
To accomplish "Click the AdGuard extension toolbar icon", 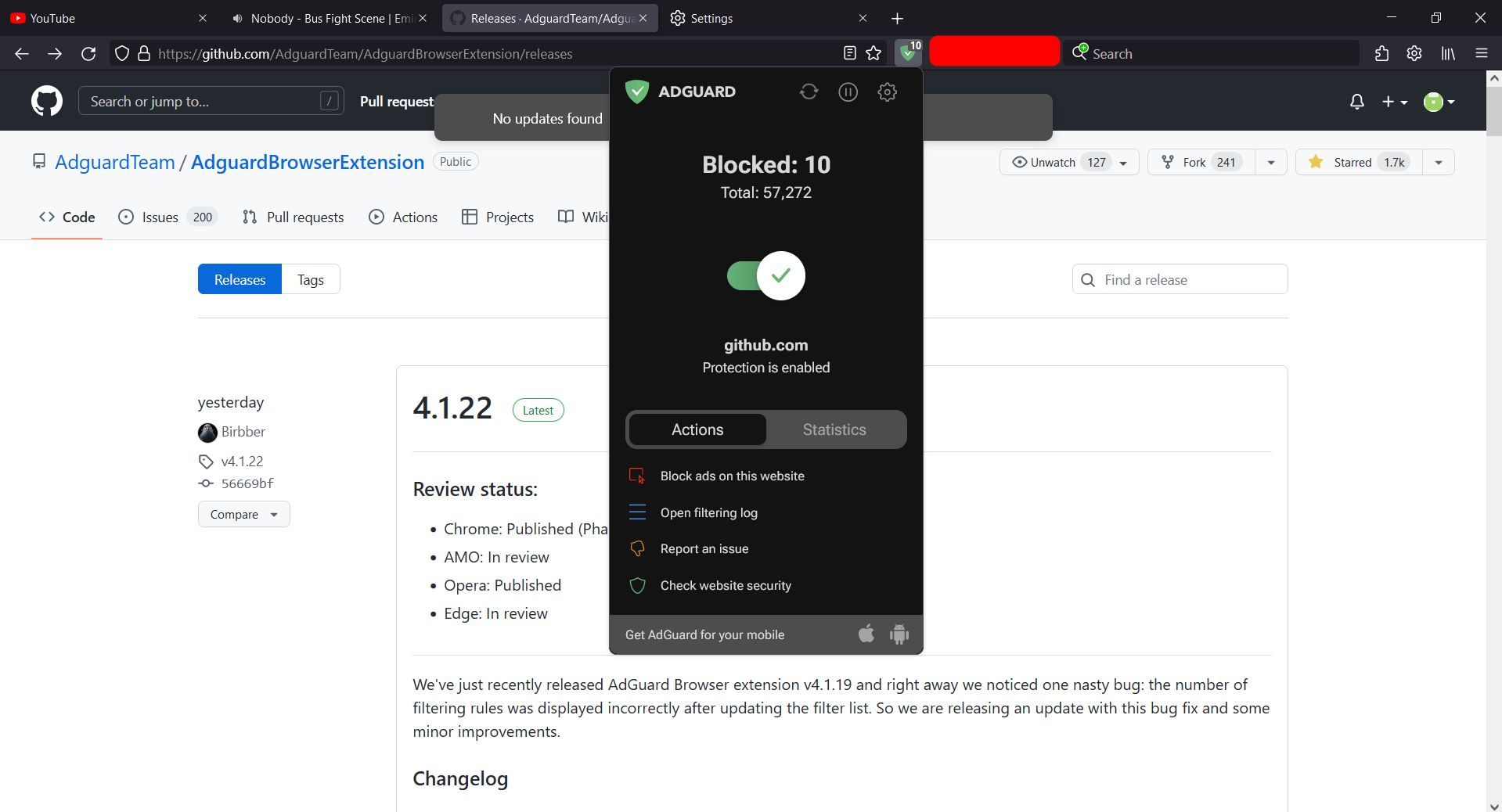I will click(x=909, y=53).
